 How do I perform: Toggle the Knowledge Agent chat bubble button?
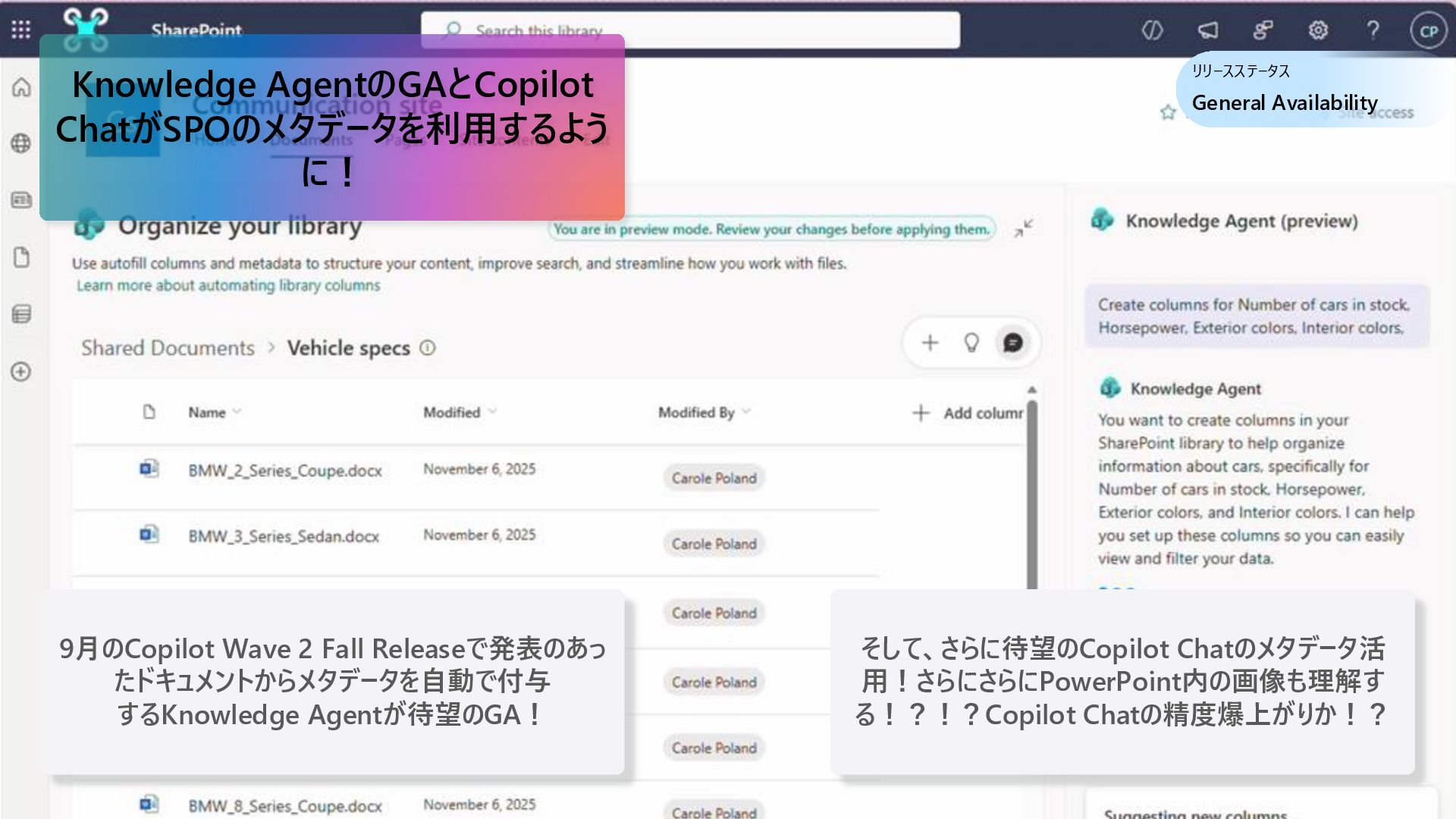pos(1012,343)
